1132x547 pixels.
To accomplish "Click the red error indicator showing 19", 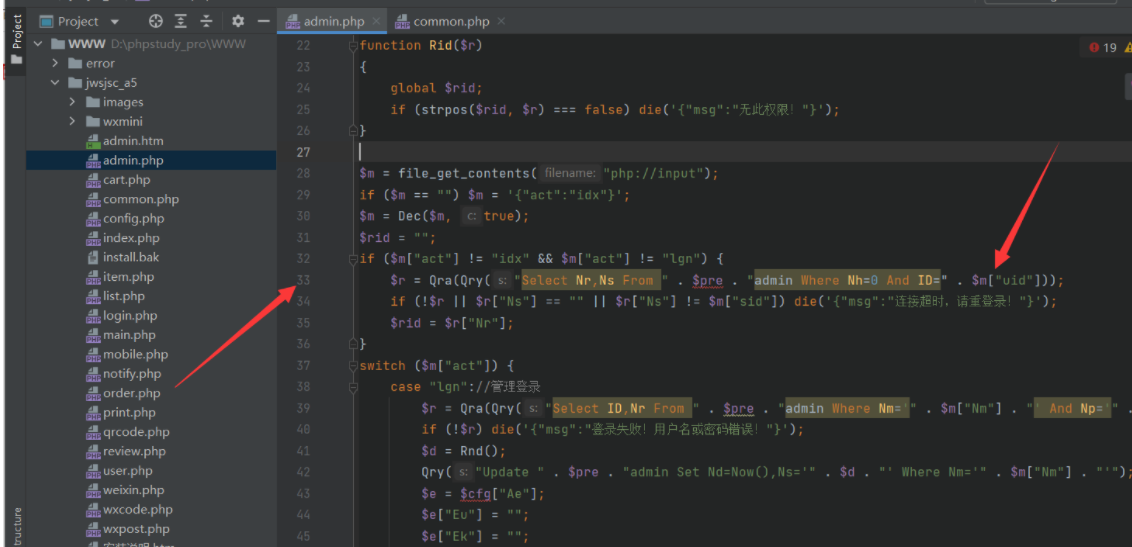I will [x=1102, y=48].
